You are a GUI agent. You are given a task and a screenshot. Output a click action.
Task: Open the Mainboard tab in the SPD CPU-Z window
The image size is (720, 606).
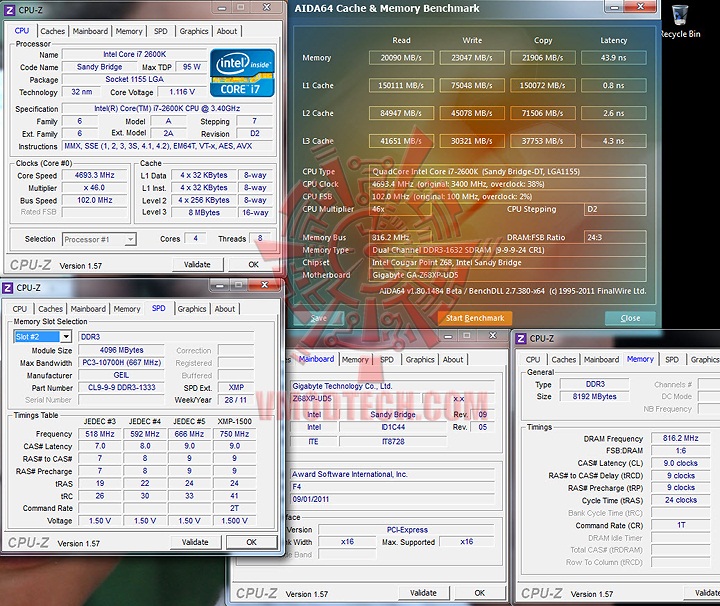coord(88,309)
